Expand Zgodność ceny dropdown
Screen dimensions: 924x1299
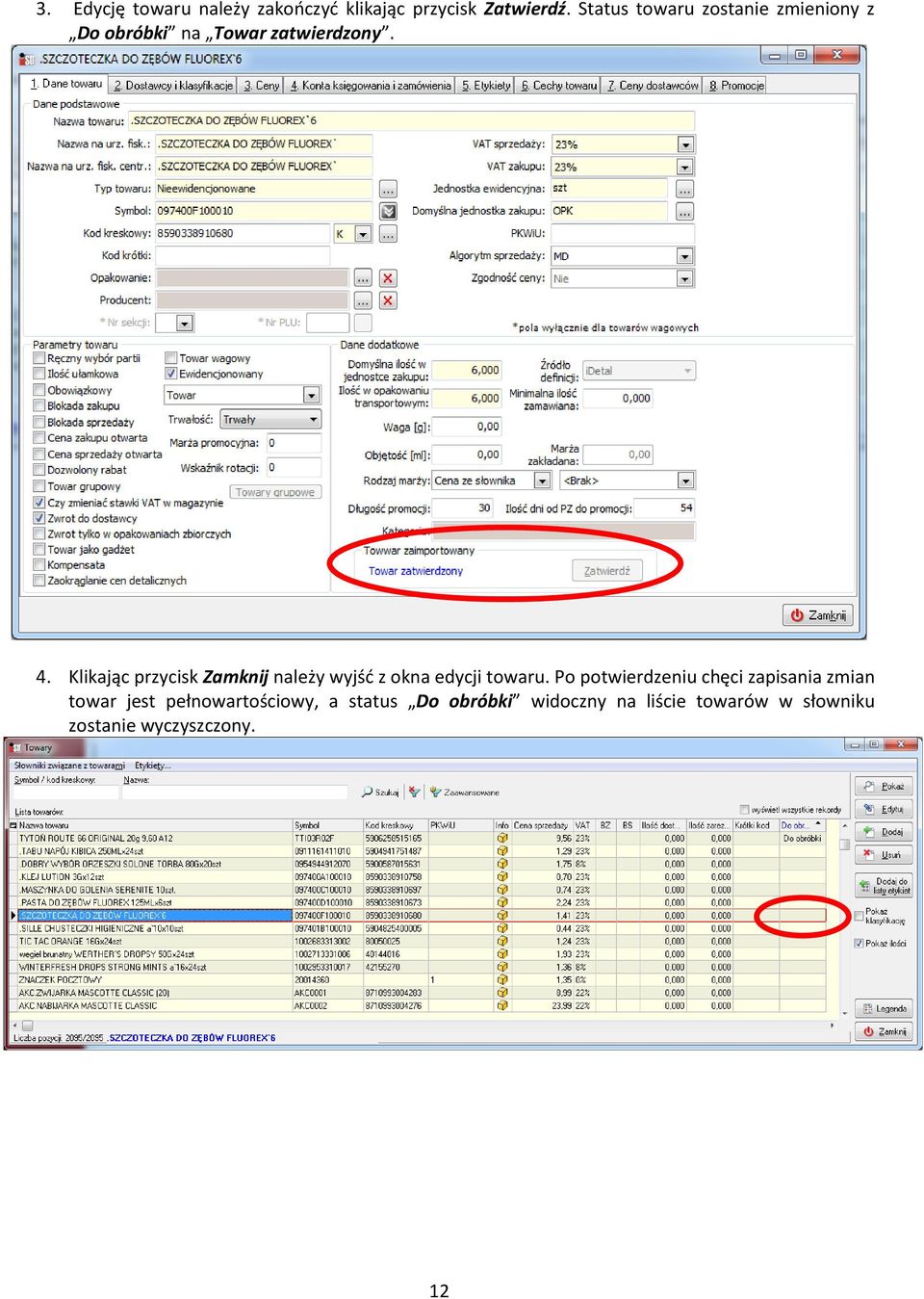(685, 278)
